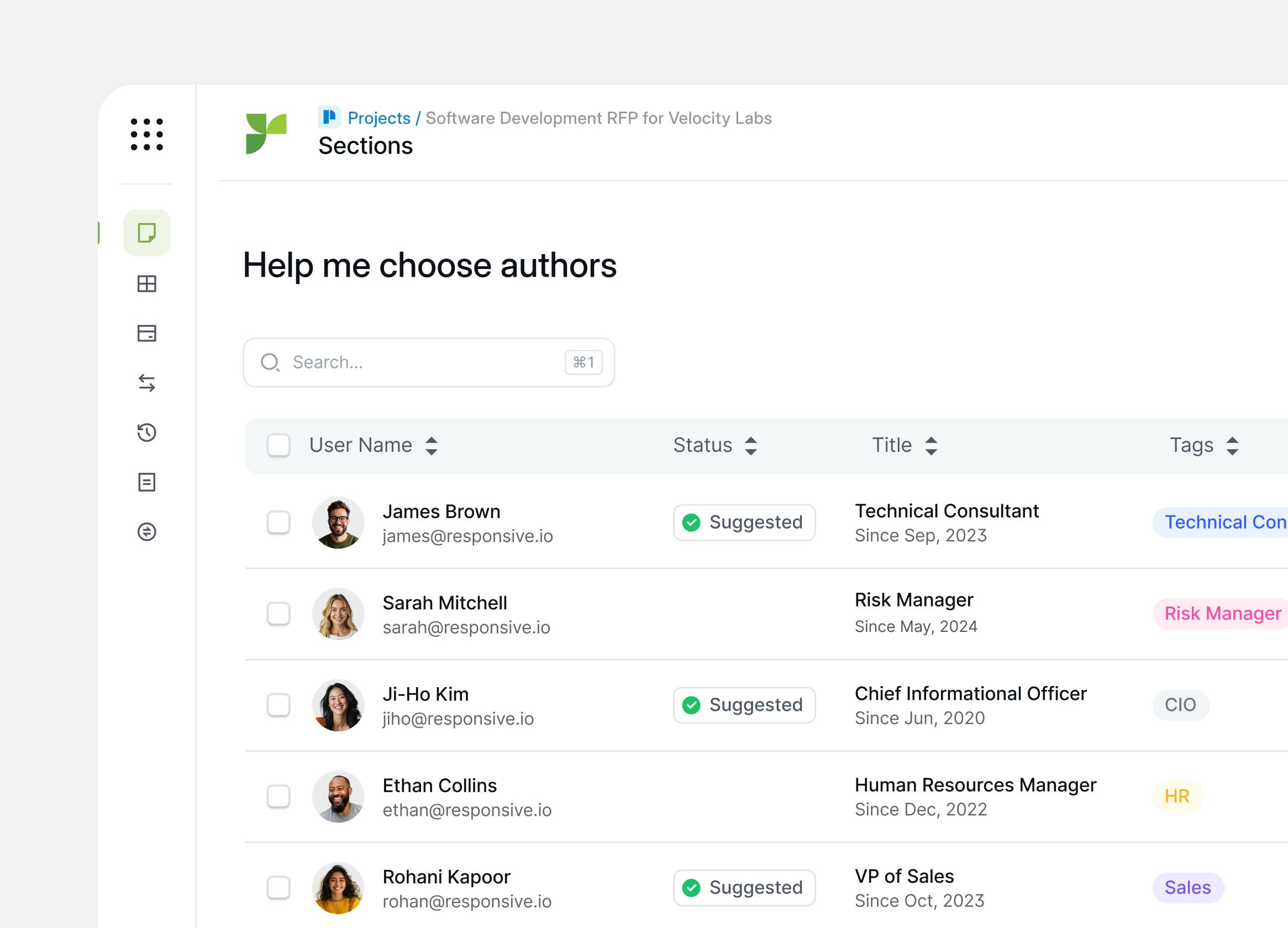1288x928 pixels.
Task: Sort table by Status column
Action: pyautogui.click(x=751, y=446)
